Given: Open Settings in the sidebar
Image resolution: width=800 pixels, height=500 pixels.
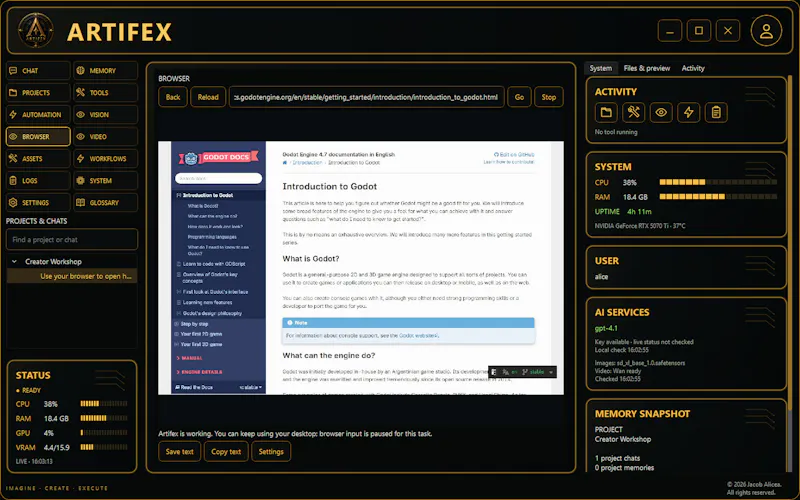Looking at the screenshot, I should click(38, 203).
